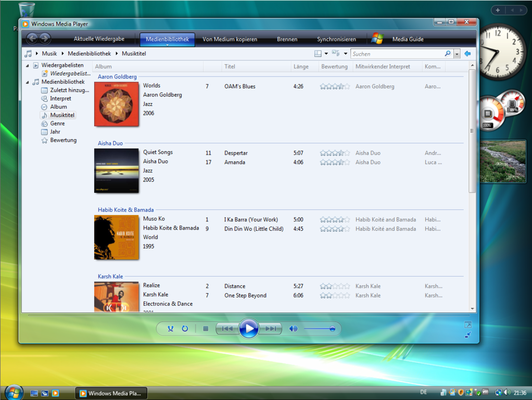Screen dimensions: 532x400
Task: Select the Medienbibliothek tab
Action: 167,39
